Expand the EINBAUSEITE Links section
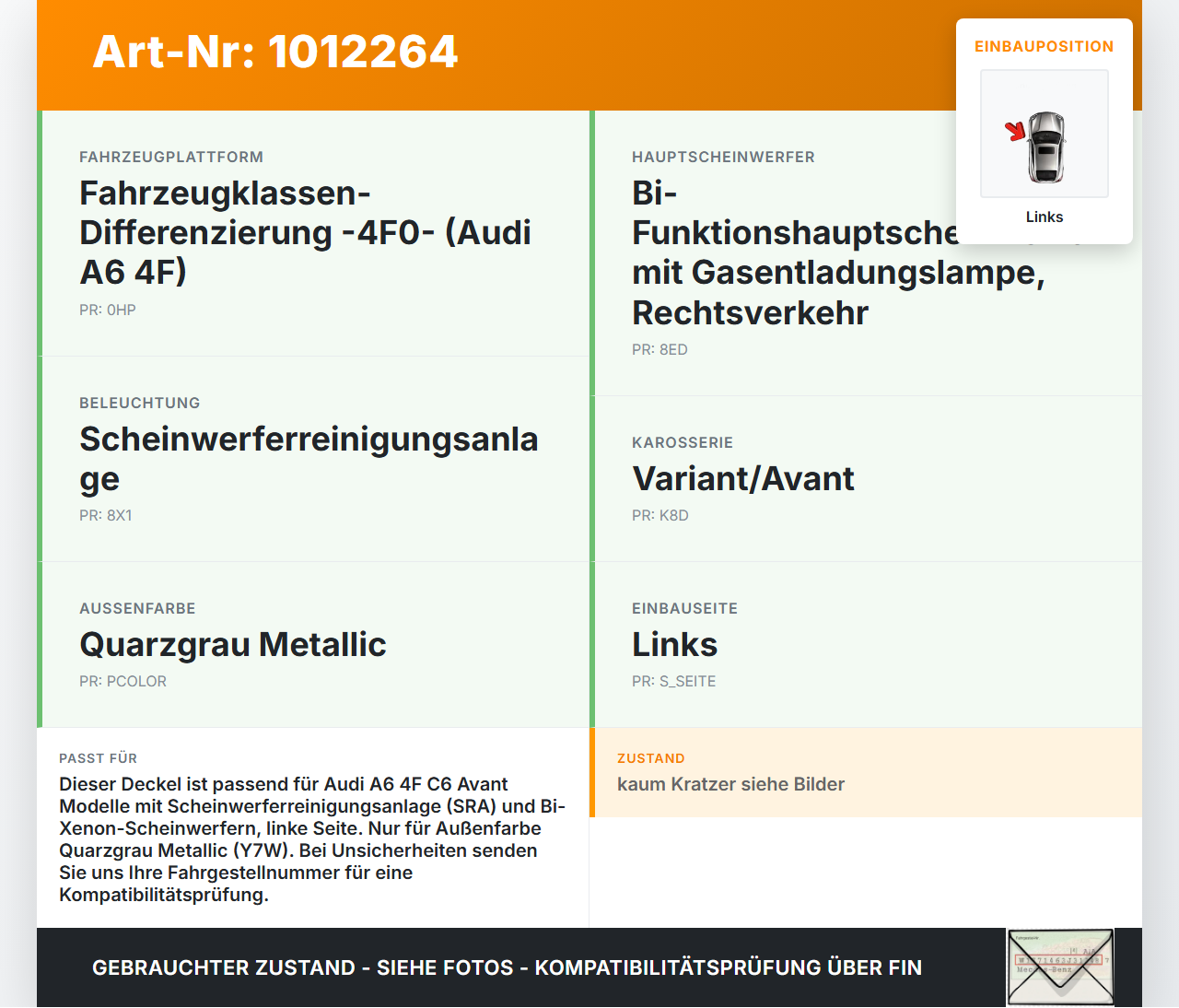Screen dimensions: 1179x1008 click(868, 644)
